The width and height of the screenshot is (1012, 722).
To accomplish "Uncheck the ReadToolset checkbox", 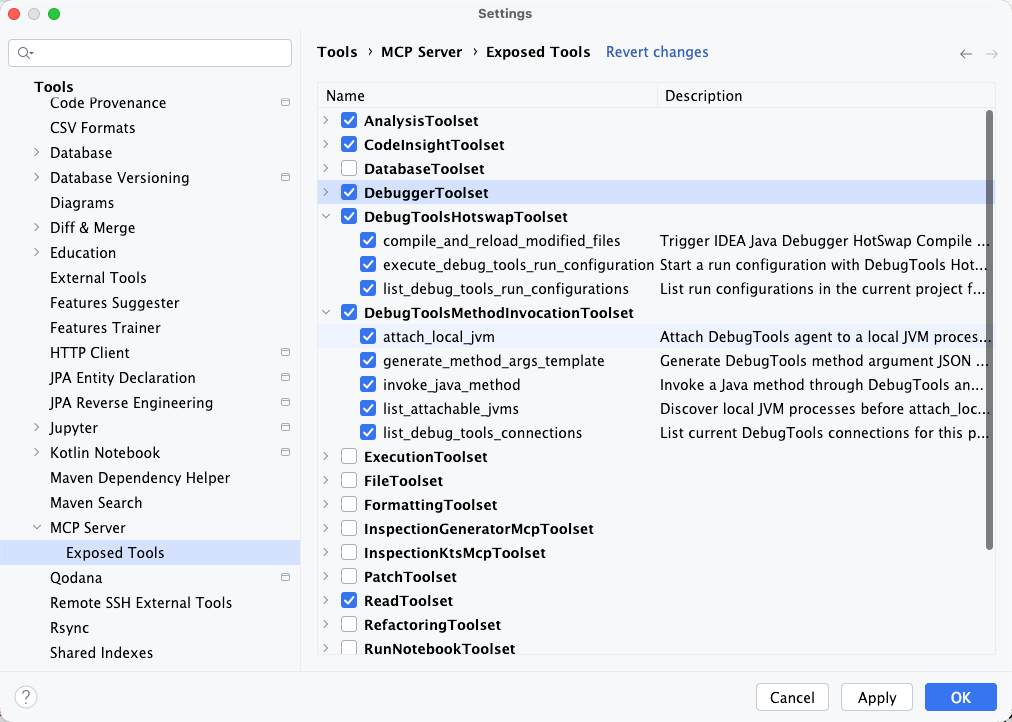I will coord(349,601).
